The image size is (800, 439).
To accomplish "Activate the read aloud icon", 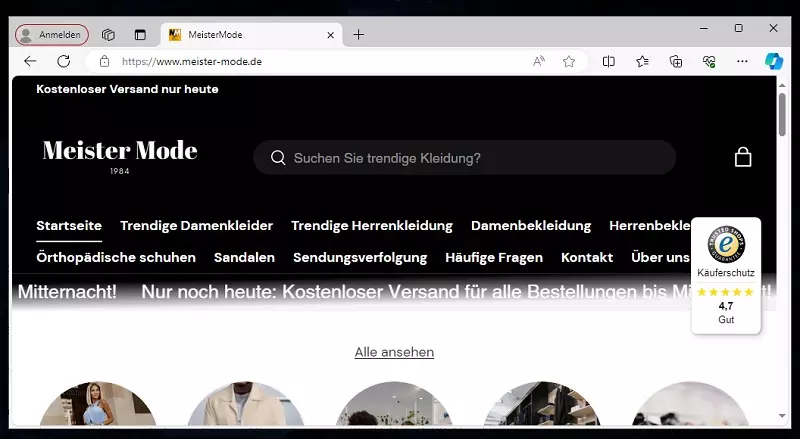I will point(538,62).
